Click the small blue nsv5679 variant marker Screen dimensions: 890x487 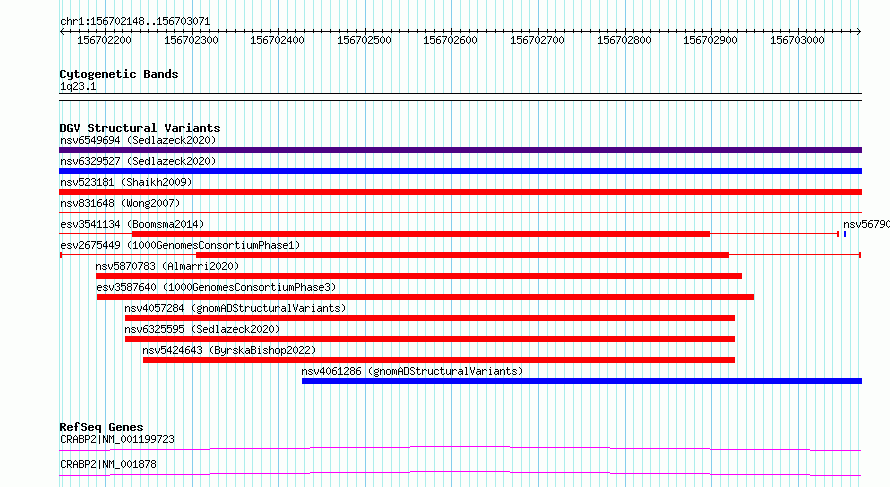pos(845,234)
